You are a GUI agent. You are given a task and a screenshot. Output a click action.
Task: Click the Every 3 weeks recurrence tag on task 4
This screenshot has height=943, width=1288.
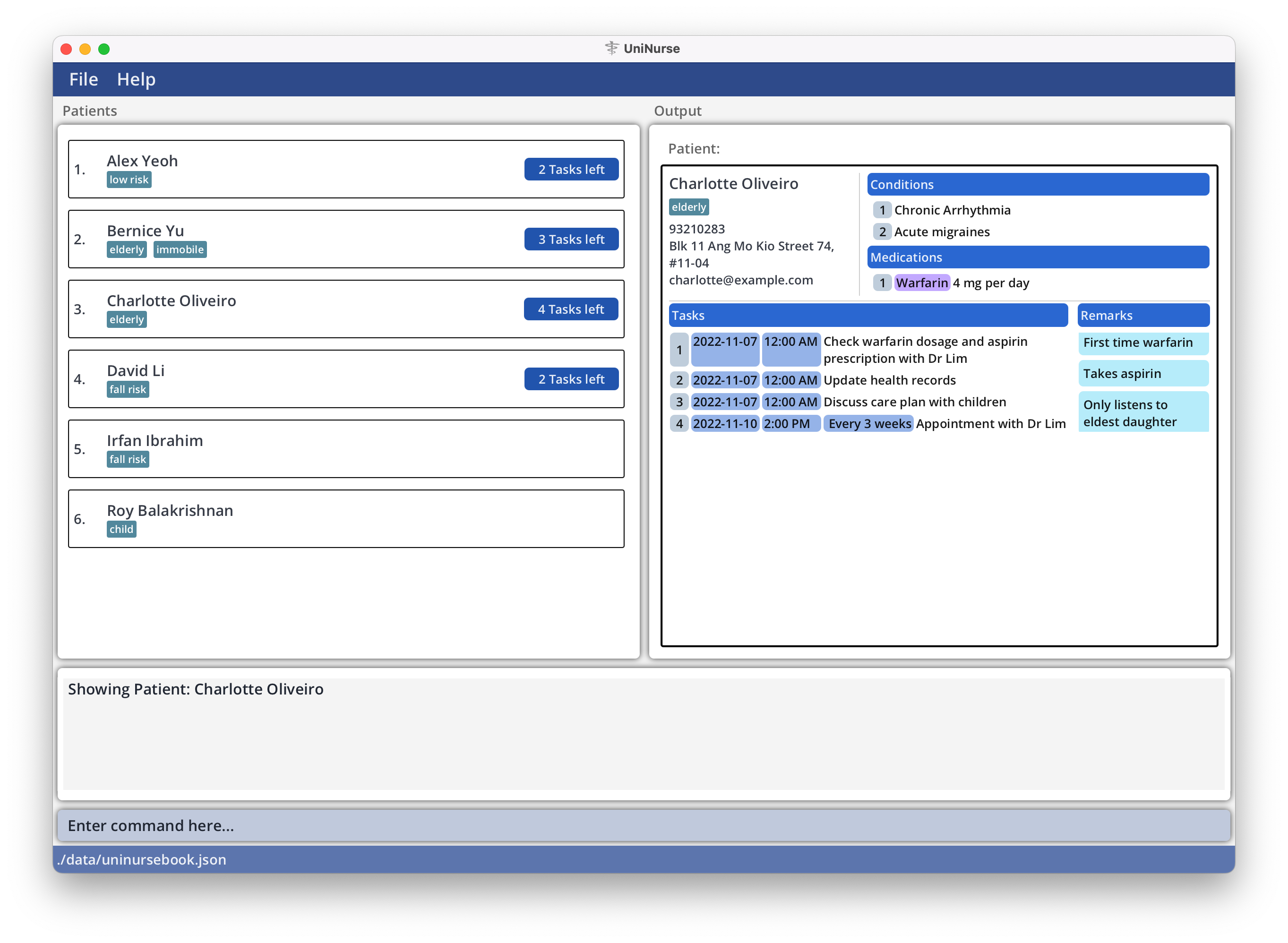pyautogui.click(x=867, y=422)
